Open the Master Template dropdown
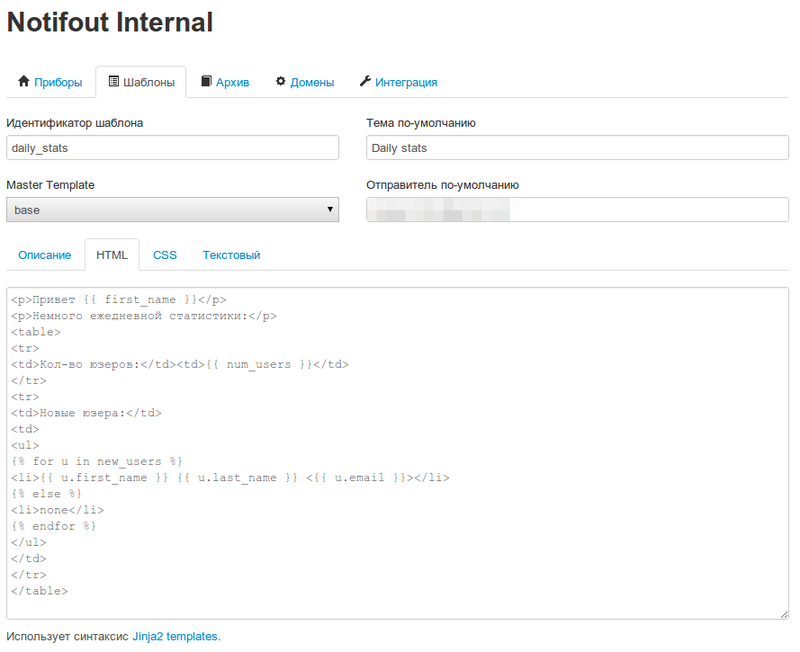800x652 pixels. point(172,210)
